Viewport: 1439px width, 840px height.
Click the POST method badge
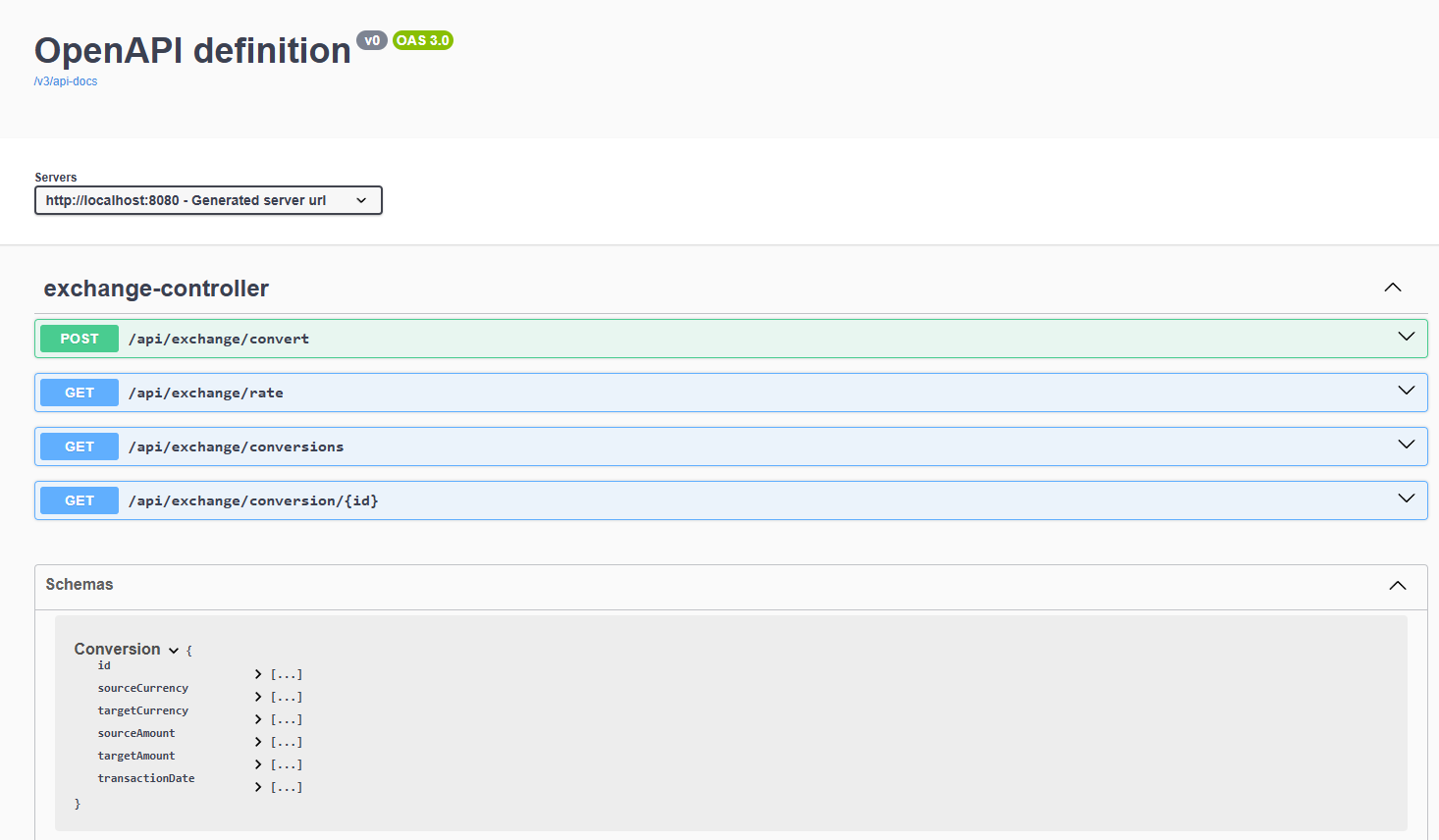click(x=80, y=339)
